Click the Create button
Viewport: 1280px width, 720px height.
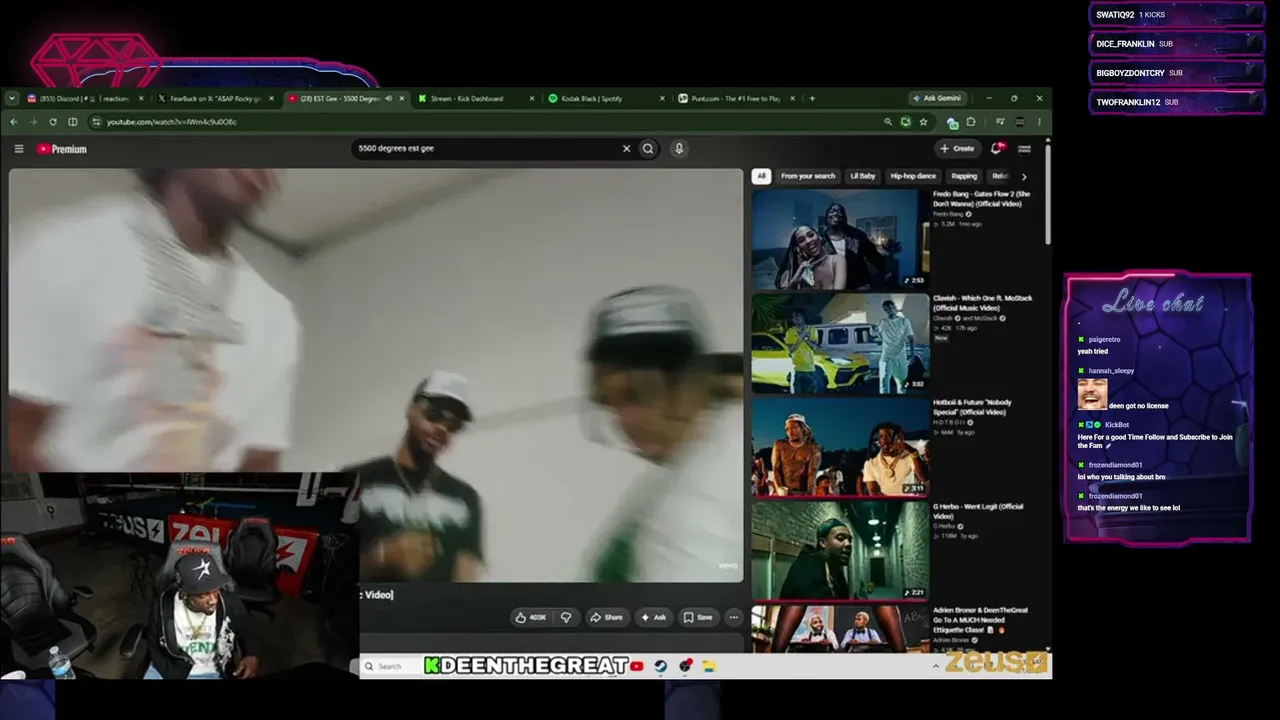pyautogui.click(x=957, y=148)
